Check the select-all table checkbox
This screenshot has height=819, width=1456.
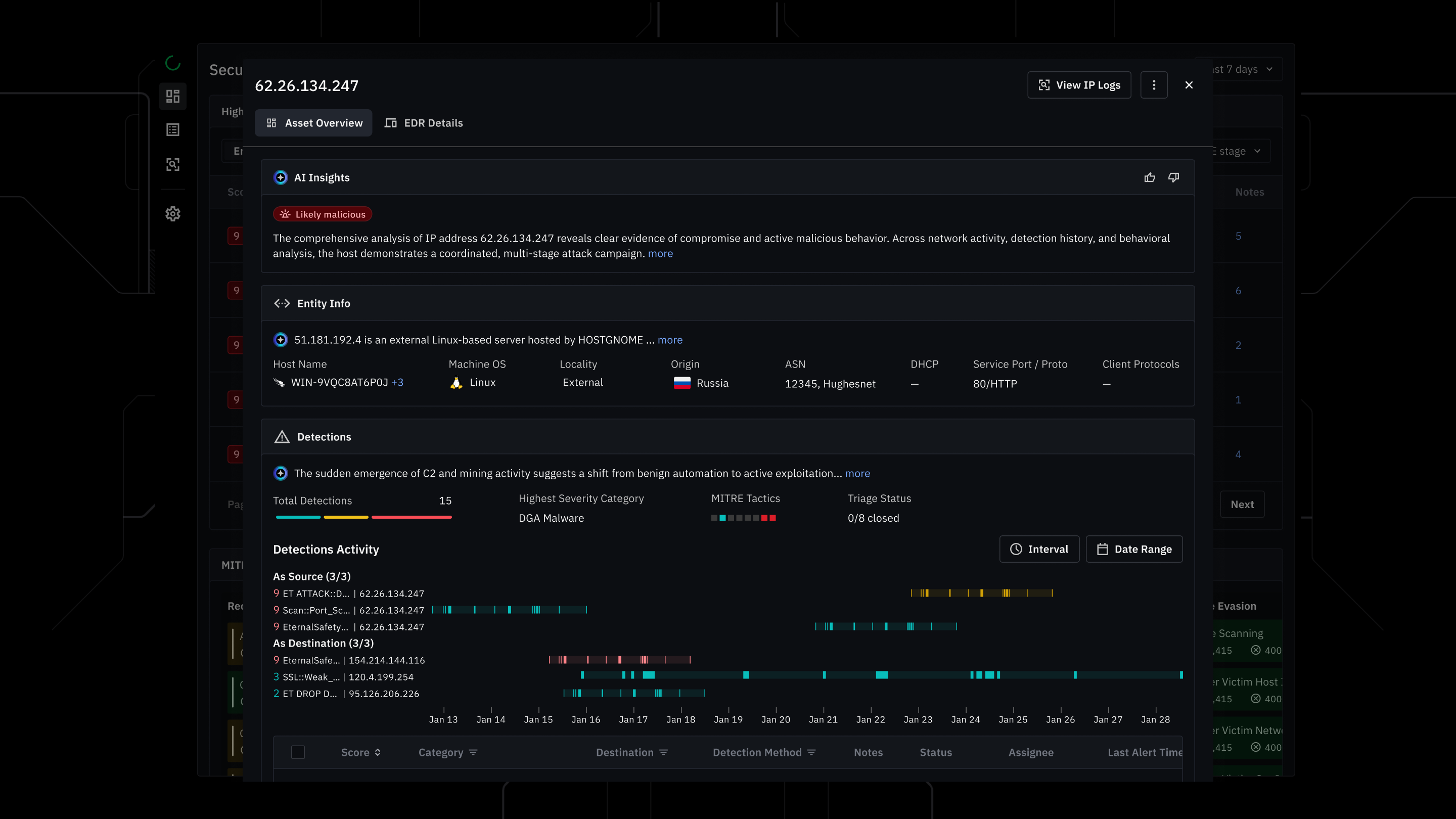298,752
